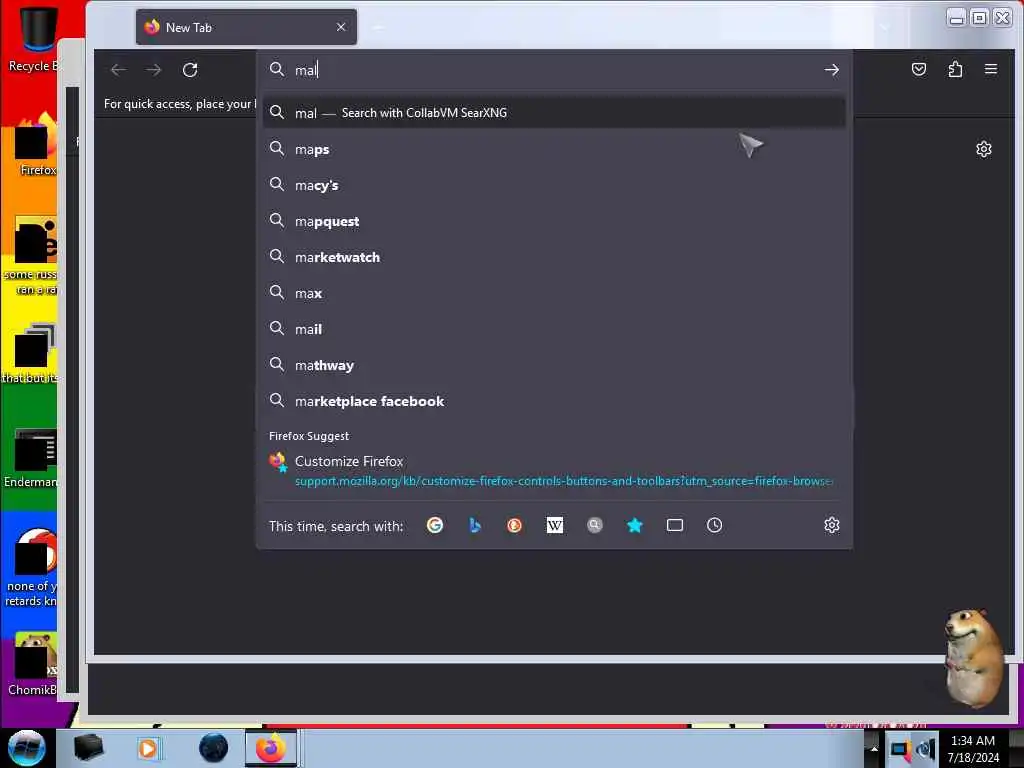Open the Recycle Bin desktop icon
Viewport: 1024px width, 768px height.
(36, 39)
